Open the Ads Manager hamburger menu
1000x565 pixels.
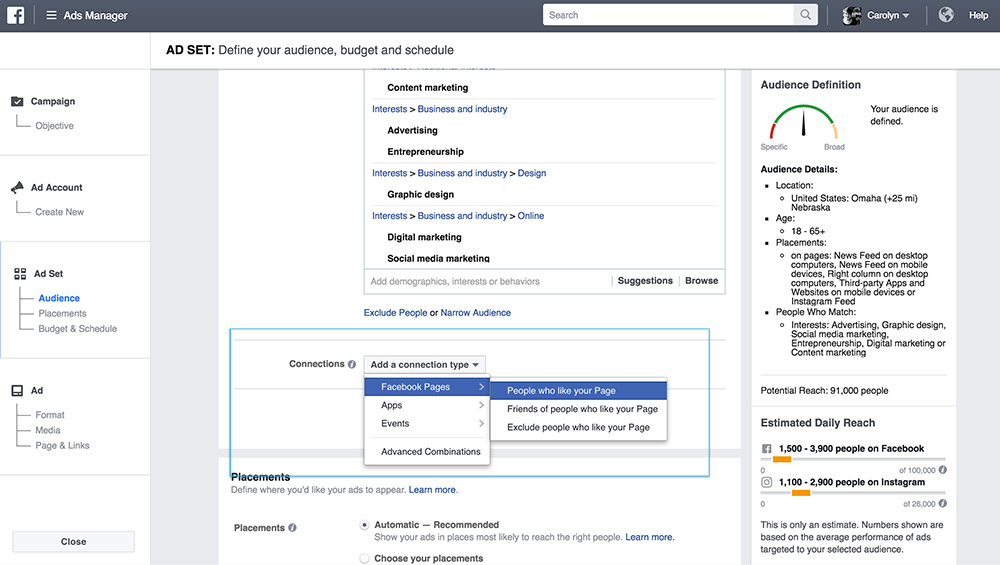tap(52, 15)
